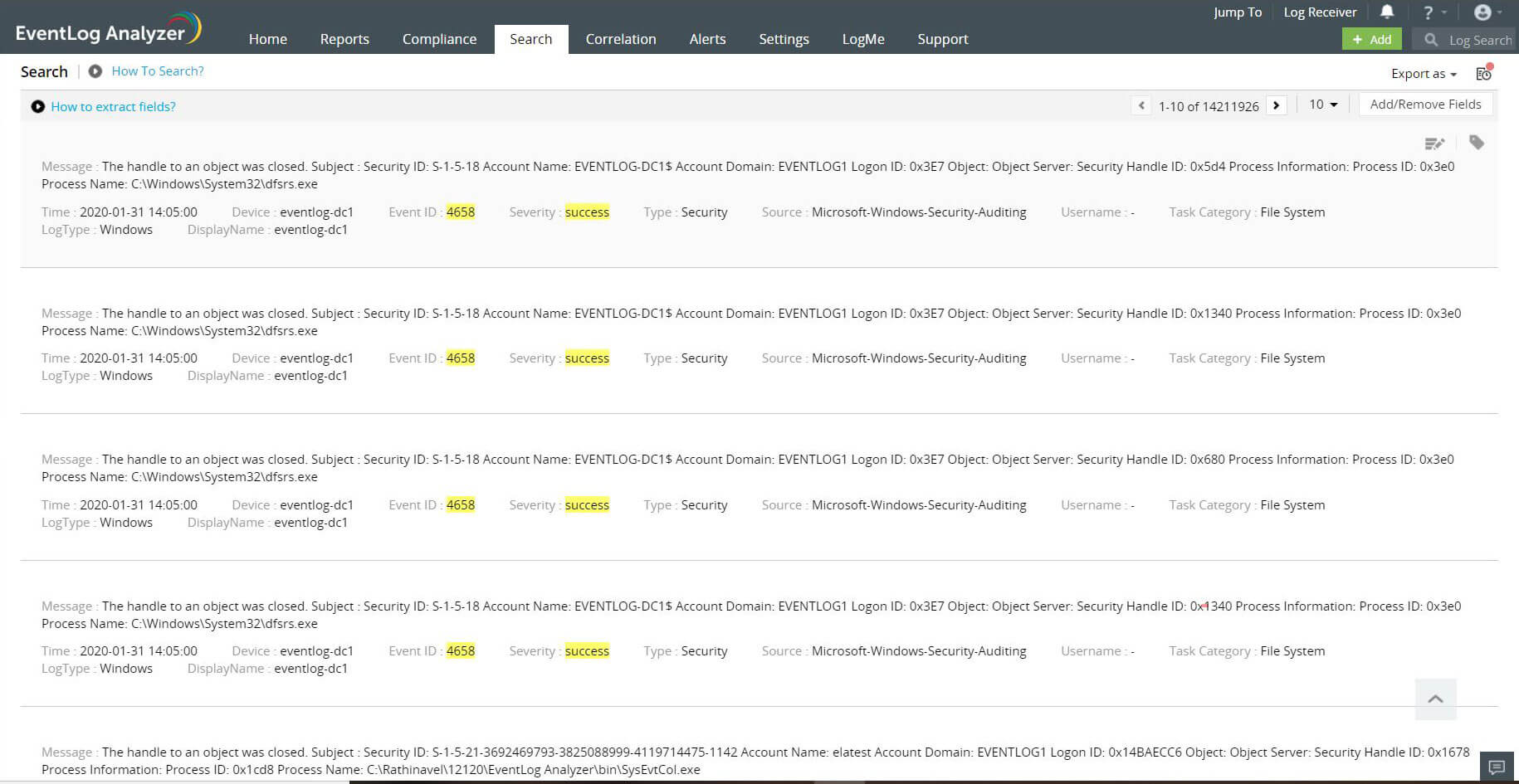The height and width of the screenshot is (784, 1519).
Task: Open the Jump To menu
Action: pos(1238,12)
